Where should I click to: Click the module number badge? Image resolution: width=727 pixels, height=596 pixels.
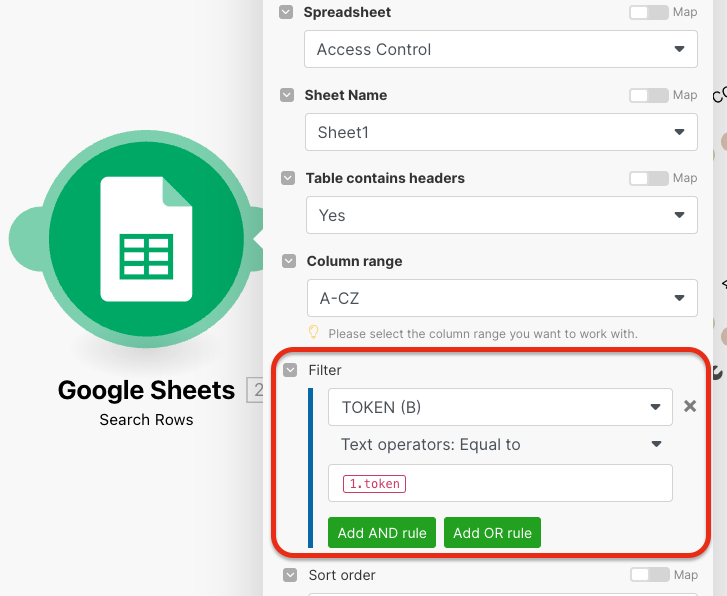[x=255, y=390]
